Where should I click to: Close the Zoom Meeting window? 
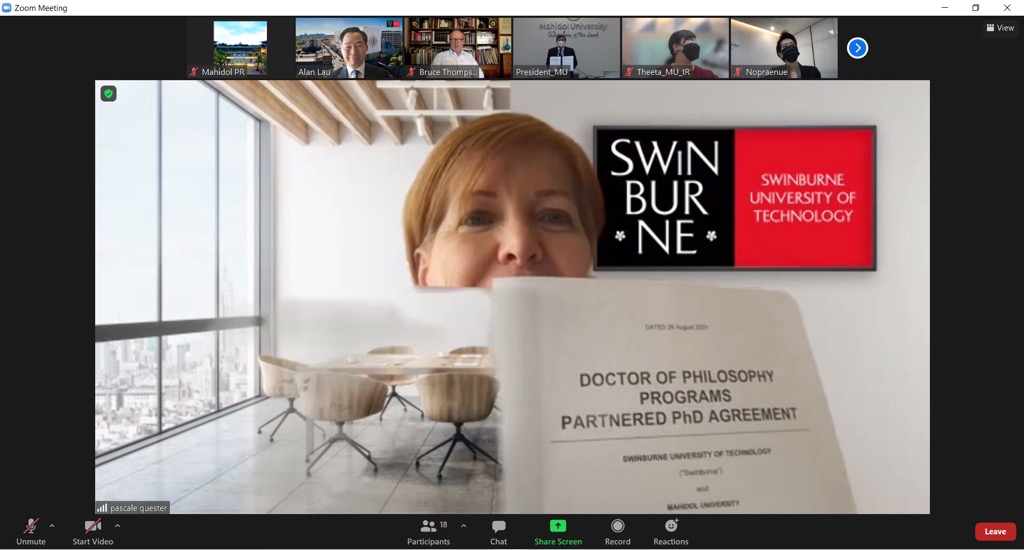[x=1007, y=8]
